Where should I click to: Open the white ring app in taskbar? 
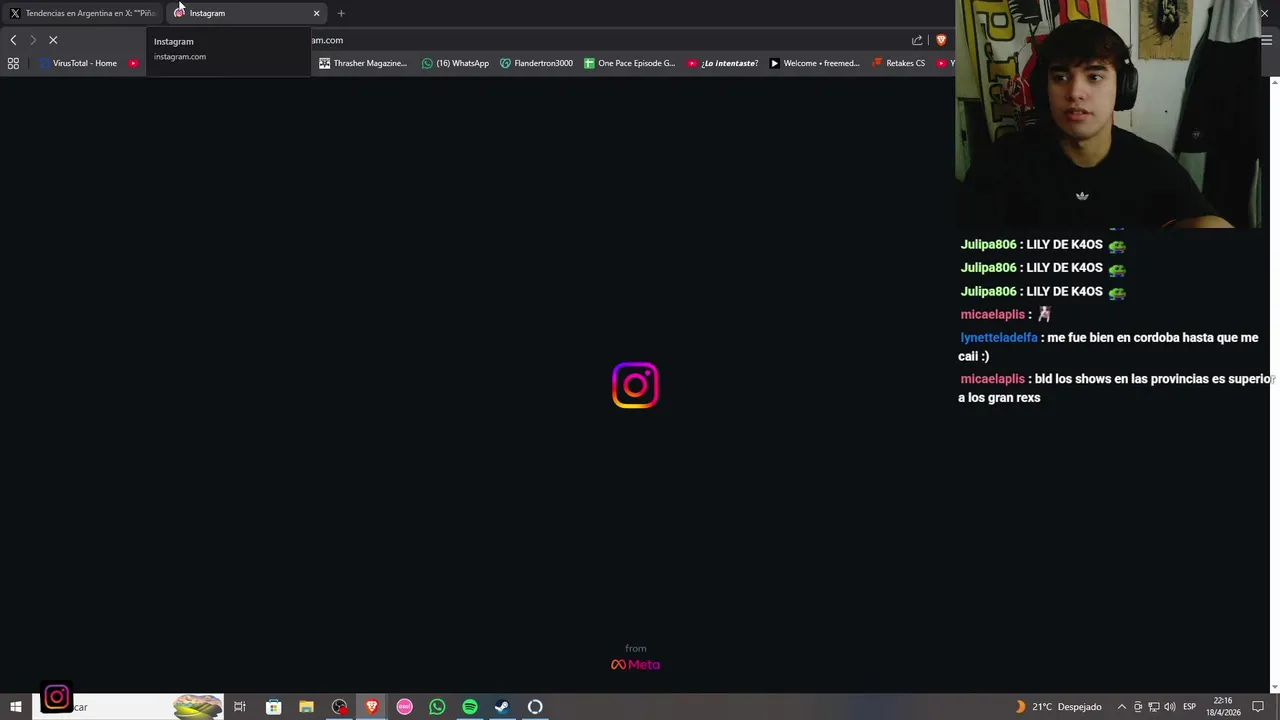[535, 707]
